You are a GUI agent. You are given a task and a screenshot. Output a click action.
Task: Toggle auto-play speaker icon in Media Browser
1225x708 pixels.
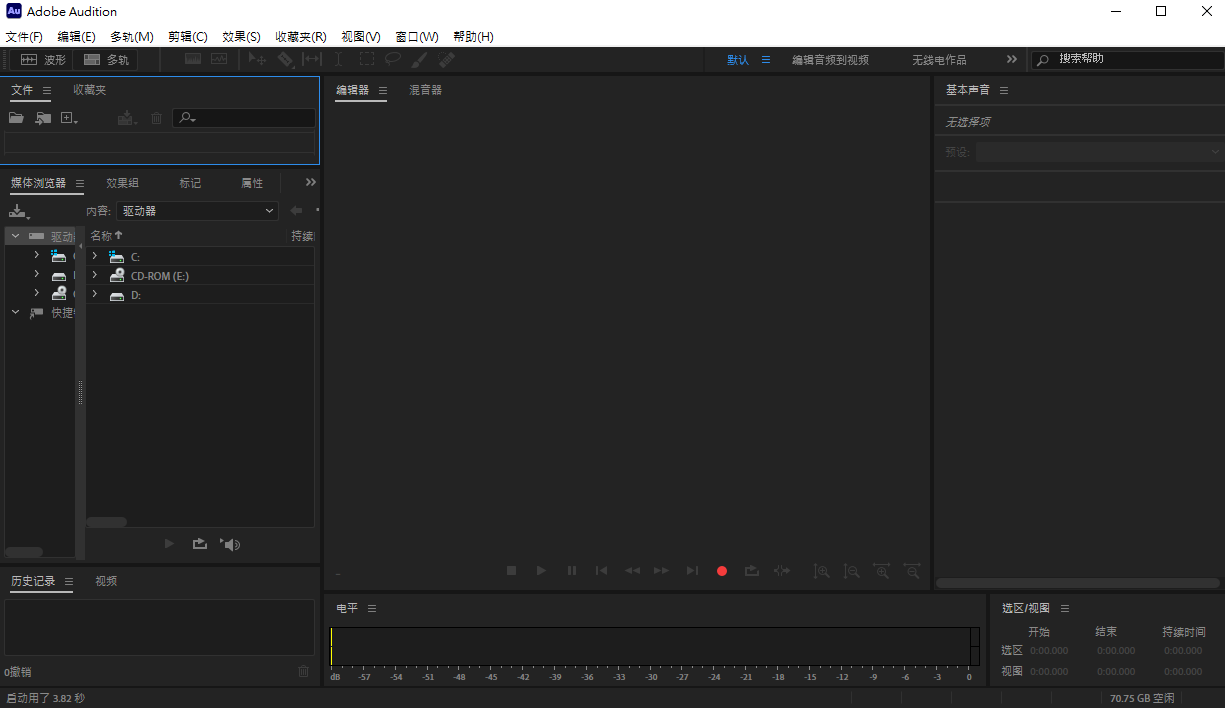point(231,544)
